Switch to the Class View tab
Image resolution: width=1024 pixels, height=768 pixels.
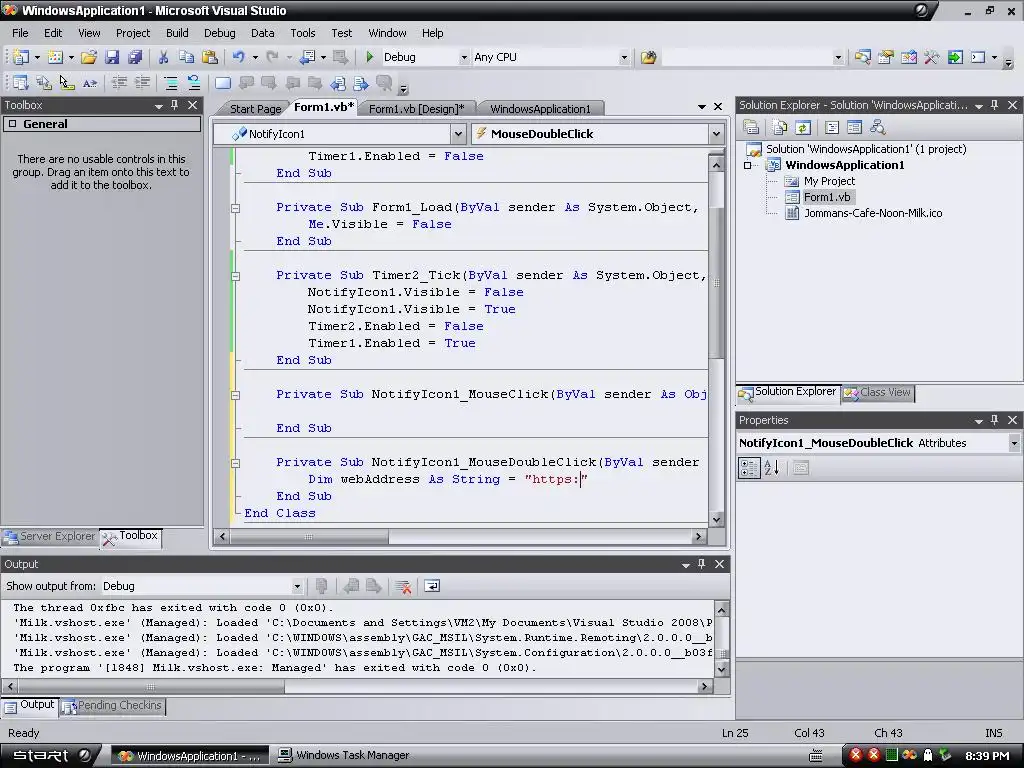[878, 392]
